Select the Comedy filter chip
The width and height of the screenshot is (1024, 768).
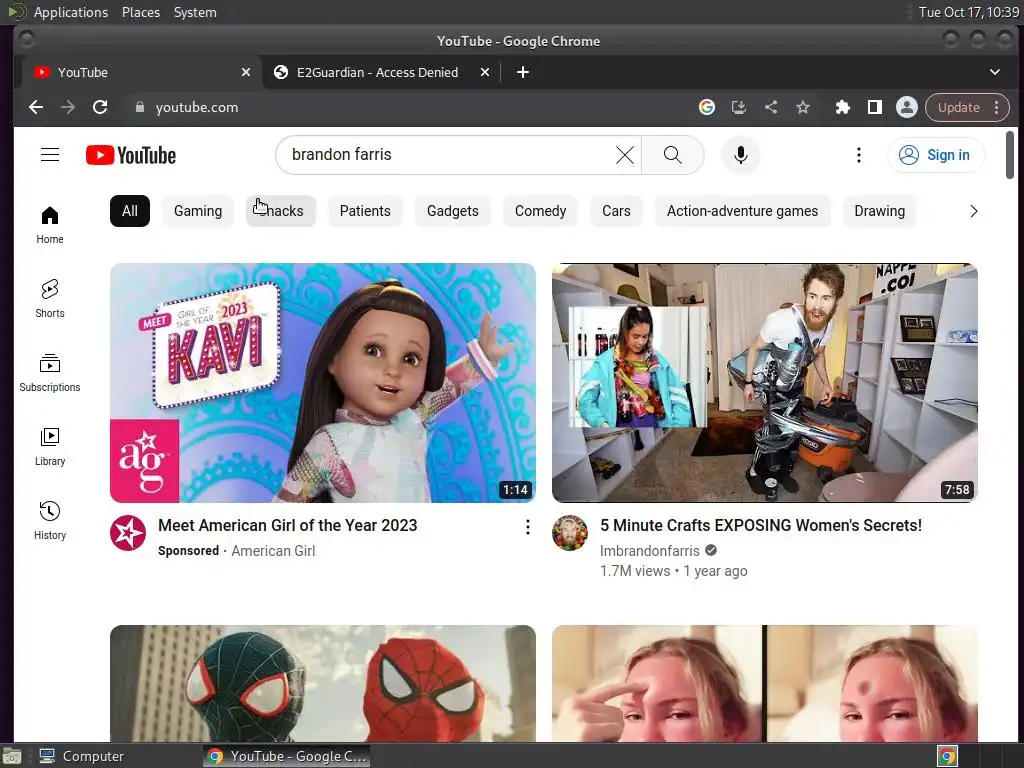click(x=540, y=211)
